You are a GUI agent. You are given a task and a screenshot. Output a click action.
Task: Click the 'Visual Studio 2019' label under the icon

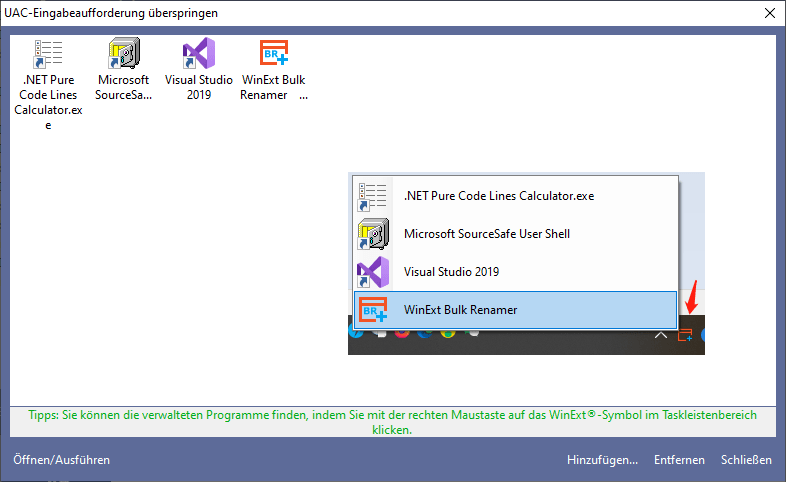pyautogui.click(x=199, y=87)
